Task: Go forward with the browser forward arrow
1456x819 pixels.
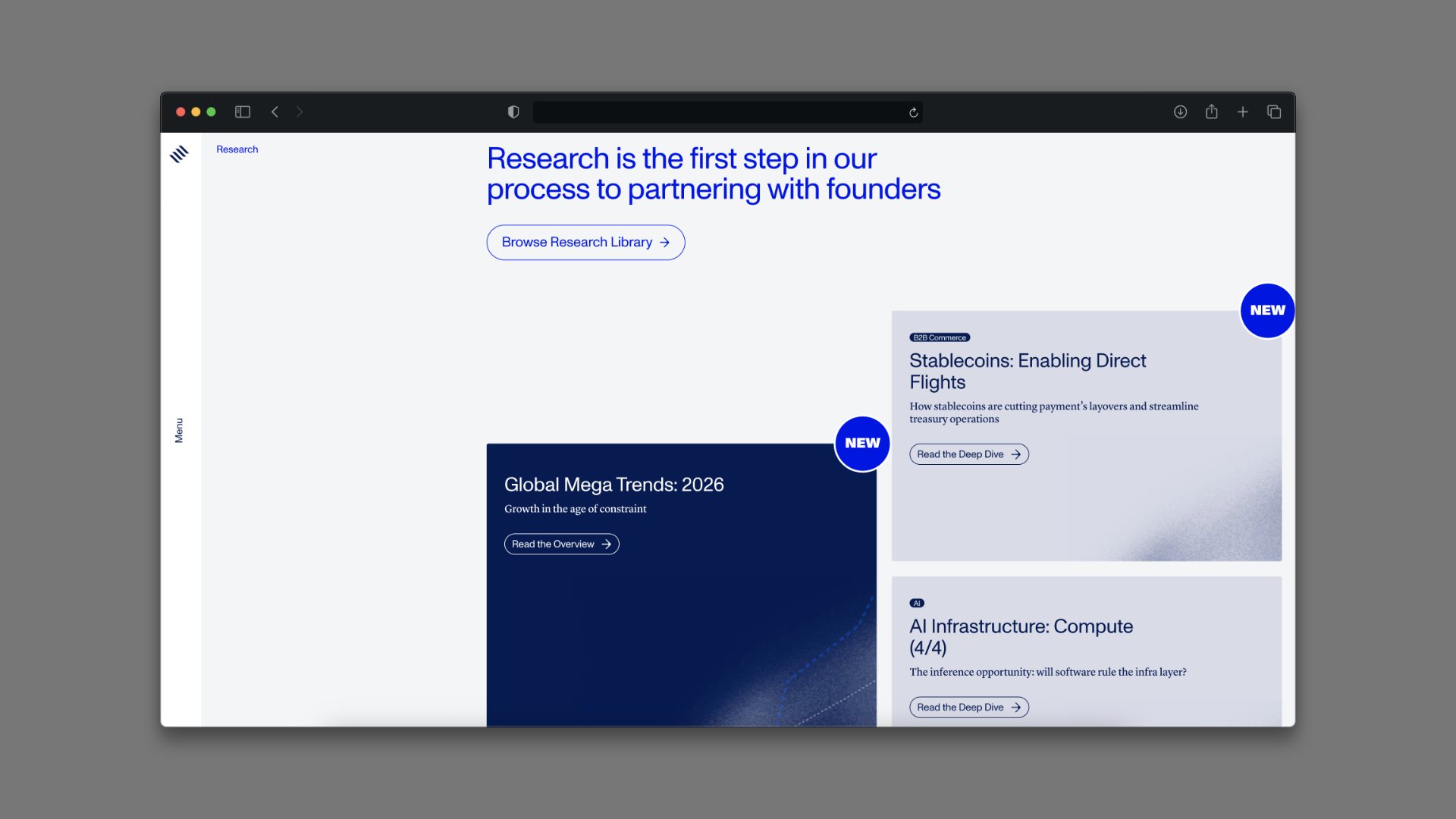Action: [x=300, y=111]
